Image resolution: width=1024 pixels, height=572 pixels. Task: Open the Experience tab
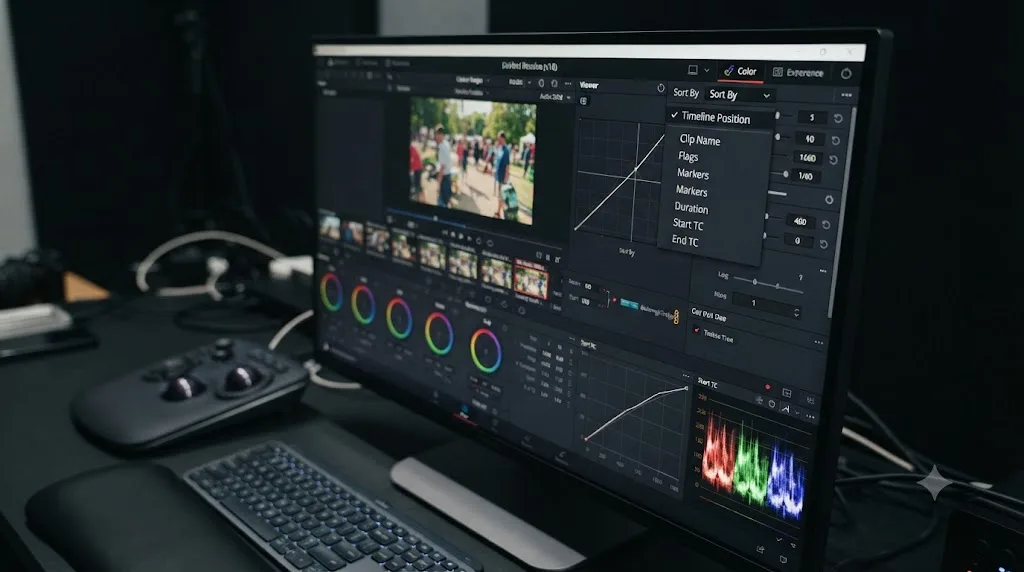797,72
